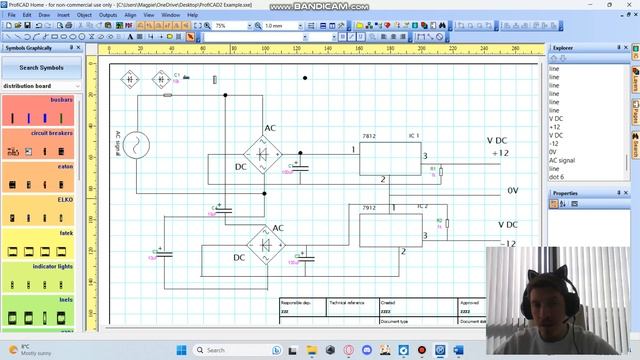Toggle bold text formatting
Screen dimensions: 640x360
pyautogui.click(x=342, y=37)
